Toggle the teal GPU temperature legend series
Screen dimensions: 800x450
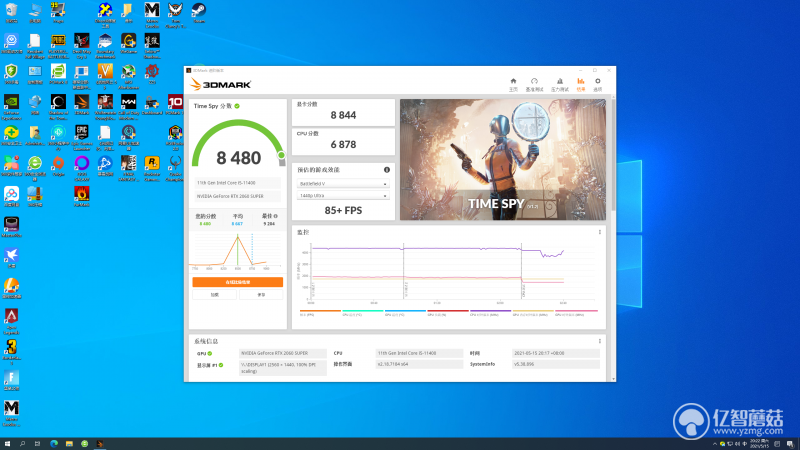point(363,313)
